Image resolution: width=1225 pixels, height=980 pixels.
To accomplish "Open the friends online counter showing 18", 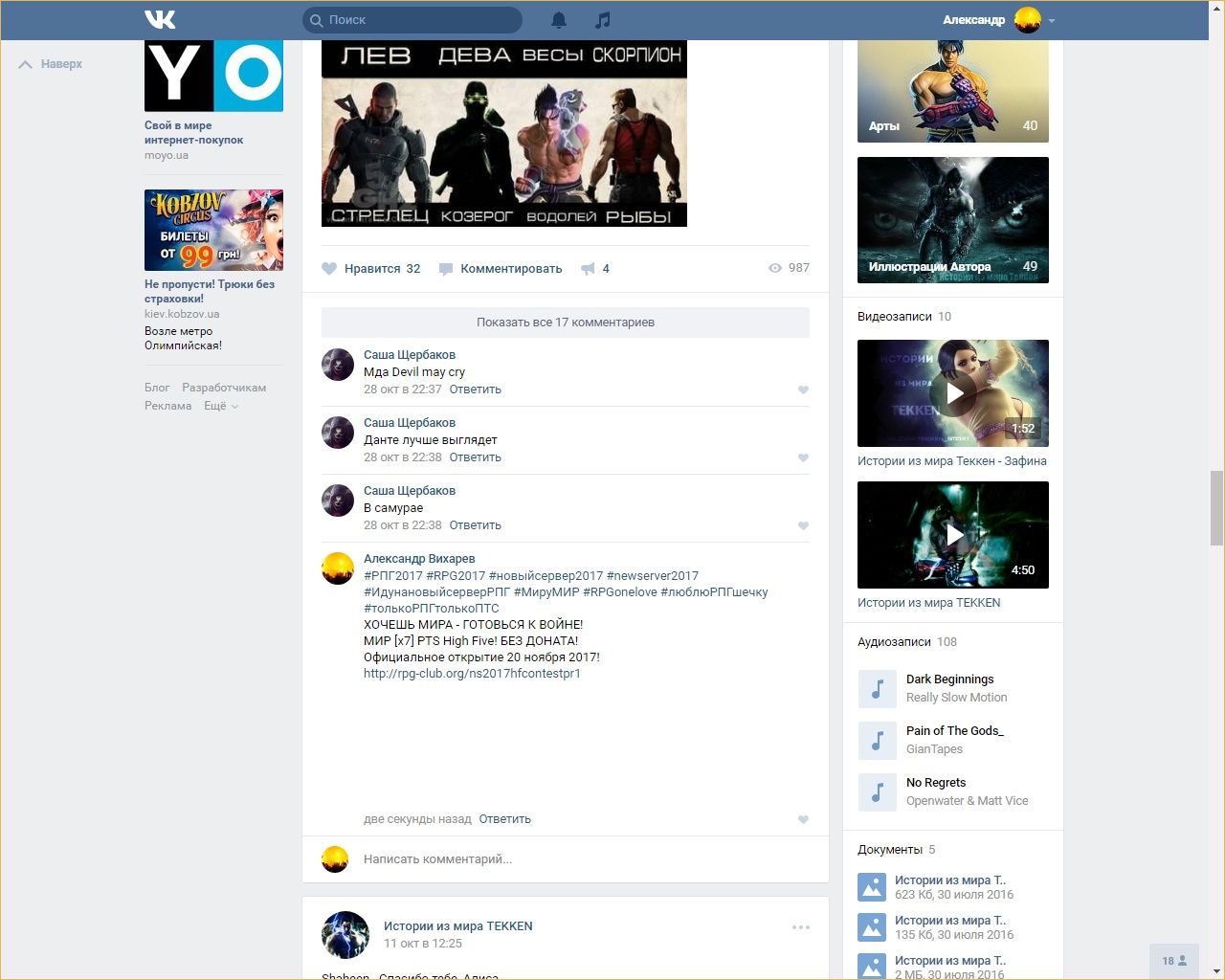I will (1174, 961).
